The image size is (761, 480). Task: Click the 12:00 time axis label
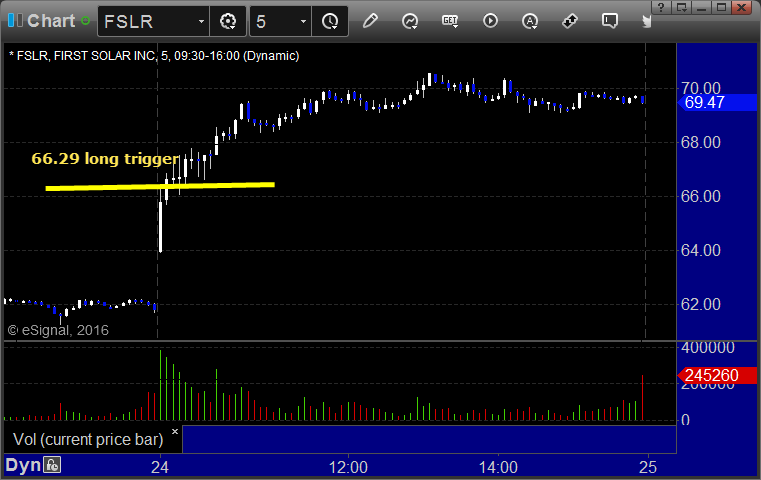click(348, 467)
